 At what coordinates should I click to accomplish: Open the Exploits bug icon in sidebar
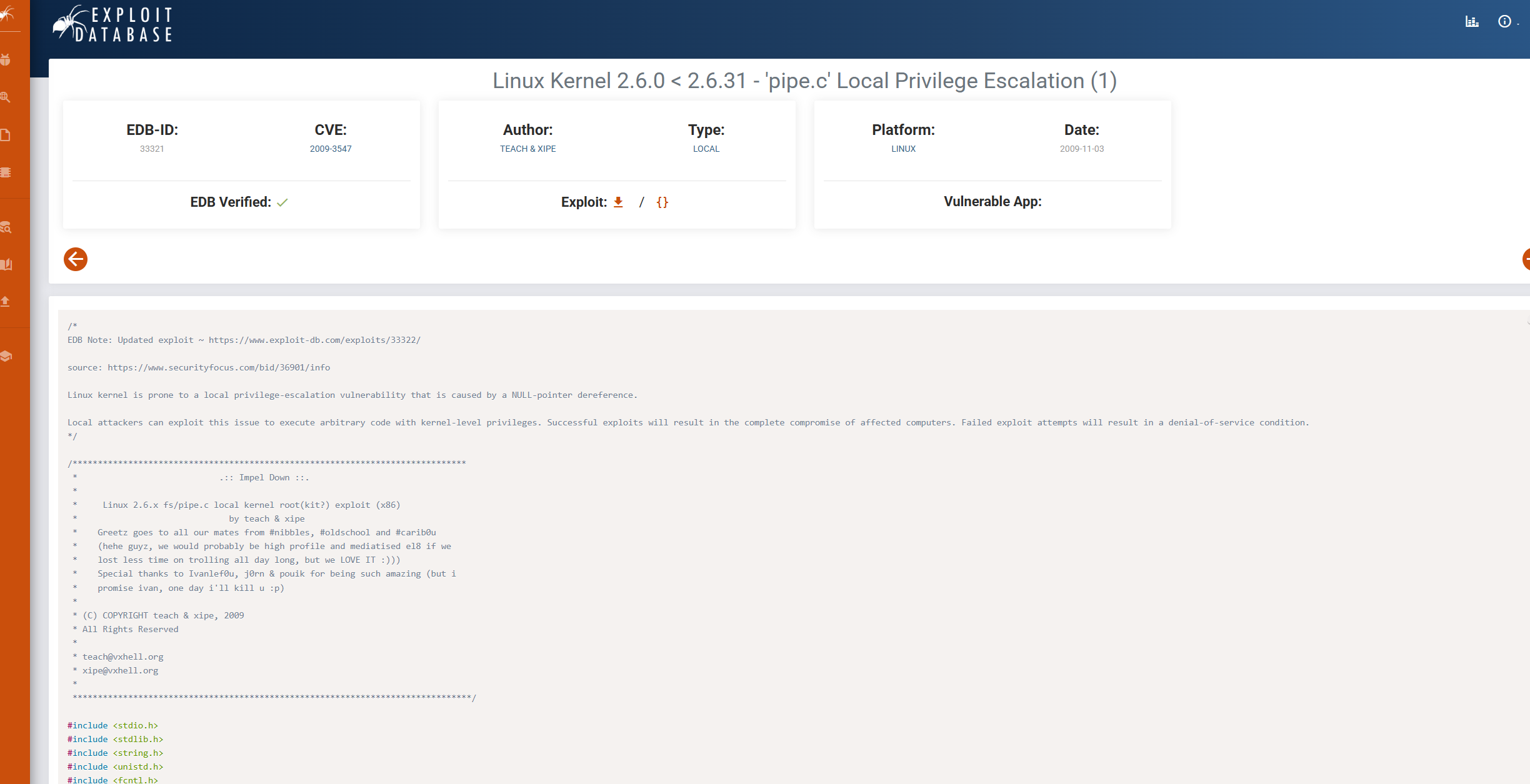(x=6, y=60)
